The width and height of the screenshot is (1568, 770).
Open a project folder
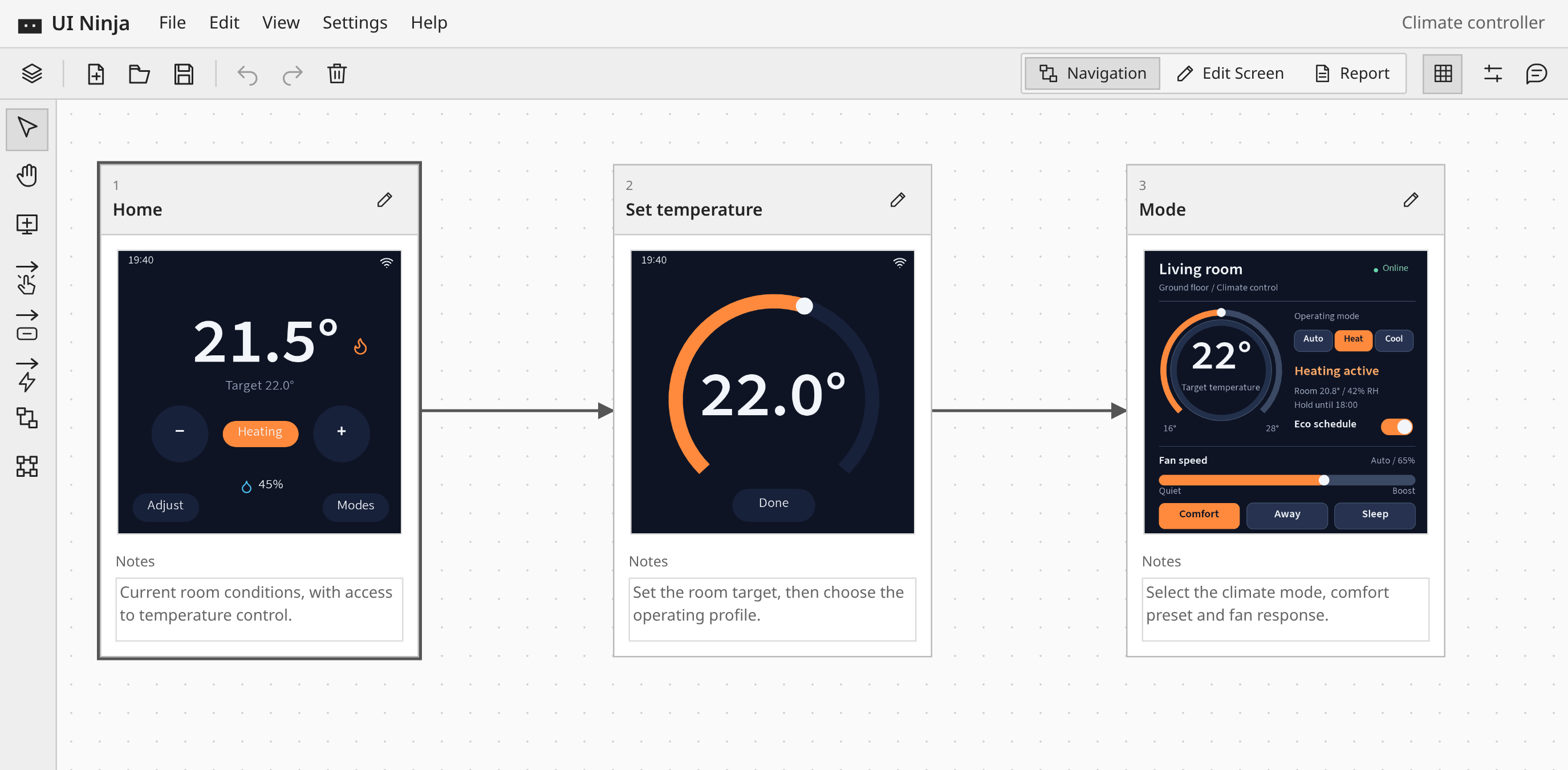pos(139,74)
